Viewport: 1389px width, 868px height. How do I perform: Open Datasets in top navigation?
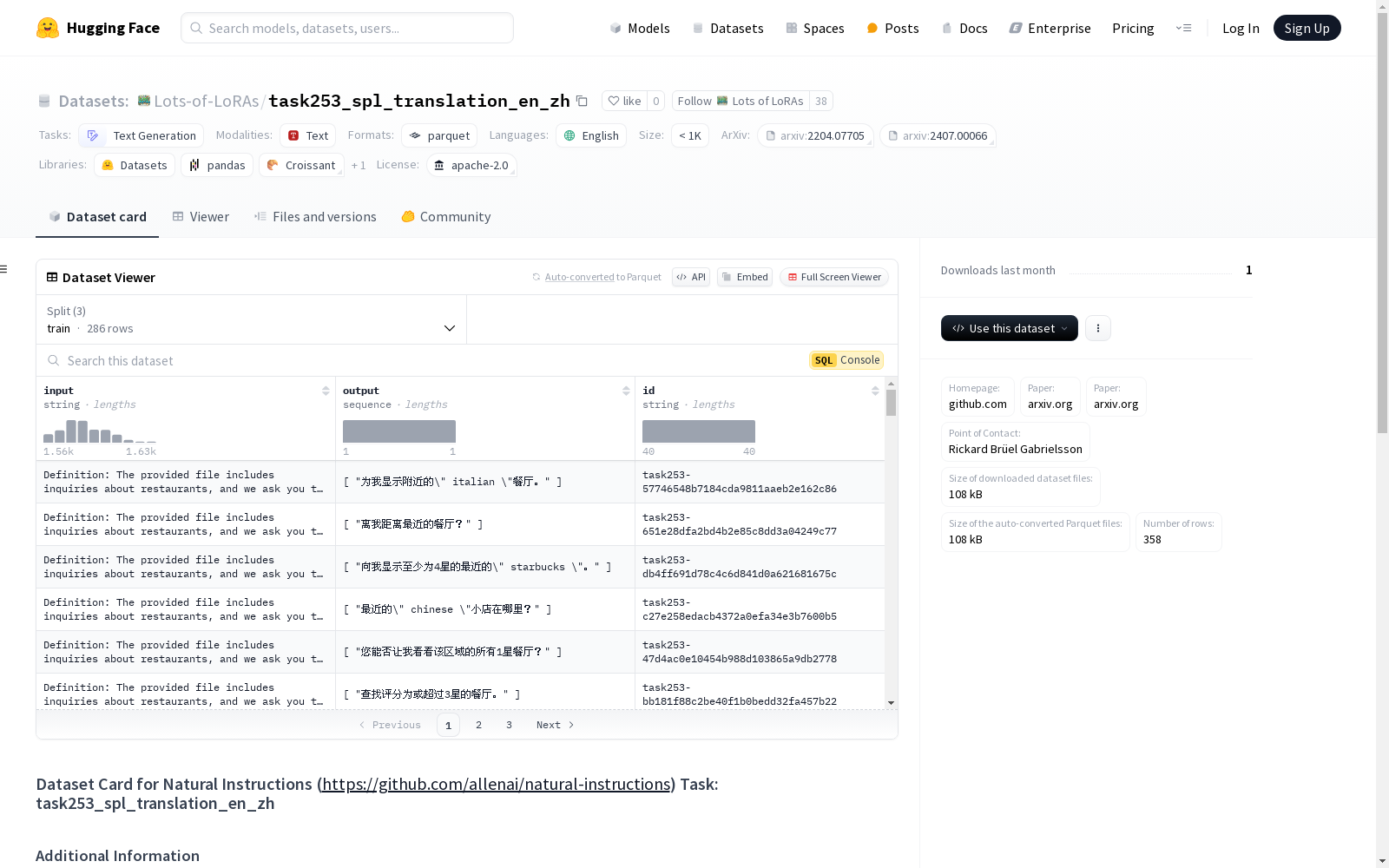pos(727,28)
